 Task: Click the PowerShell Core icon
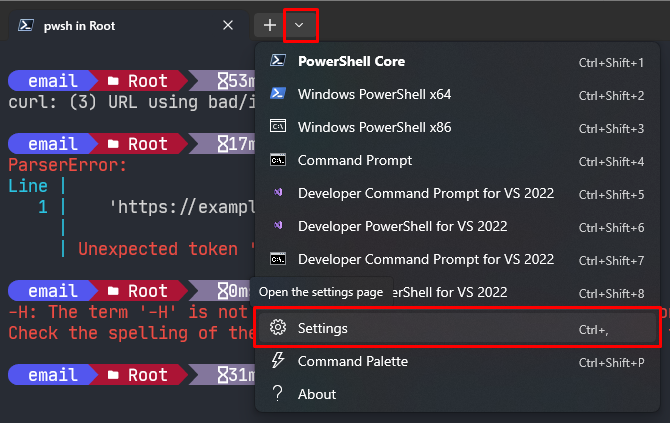coord(278,60)
